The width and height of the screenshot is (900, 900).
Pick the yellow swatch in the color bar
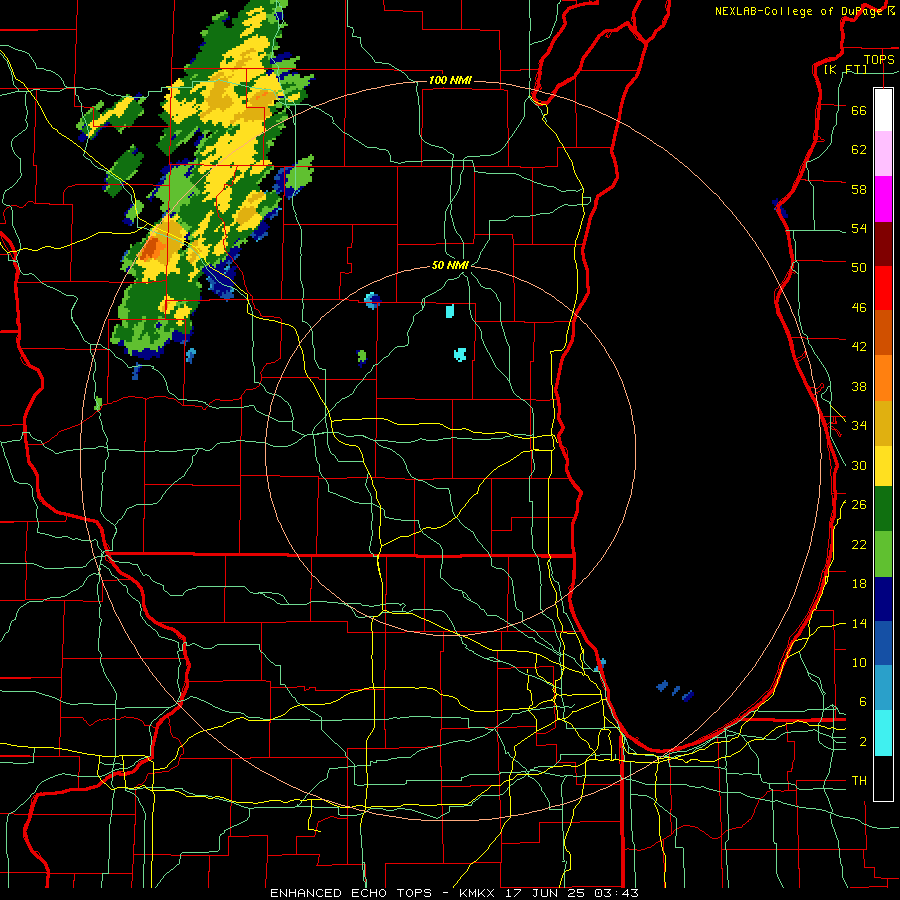[x=883, y=466]
